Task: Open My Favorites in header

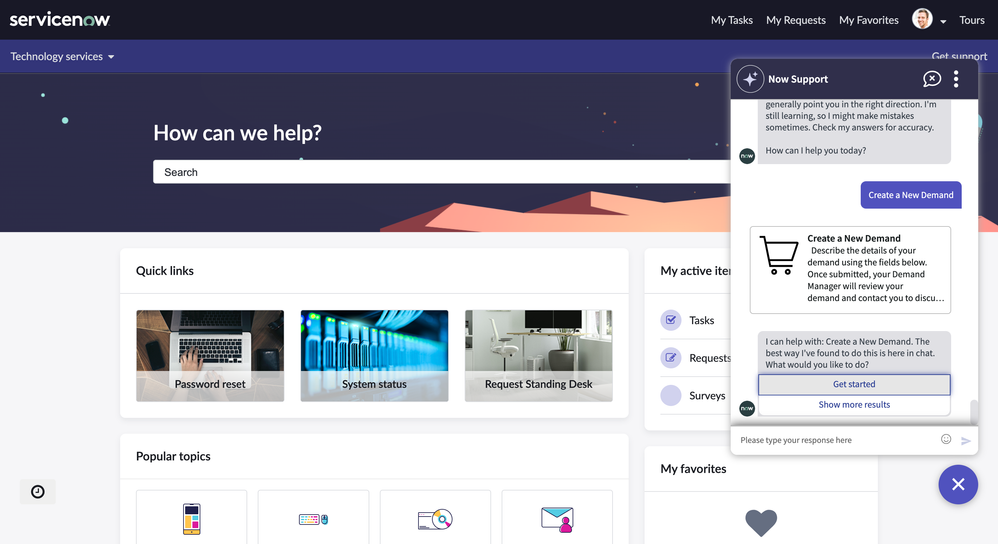Action: pyautogui.click(x=869, y=20)
